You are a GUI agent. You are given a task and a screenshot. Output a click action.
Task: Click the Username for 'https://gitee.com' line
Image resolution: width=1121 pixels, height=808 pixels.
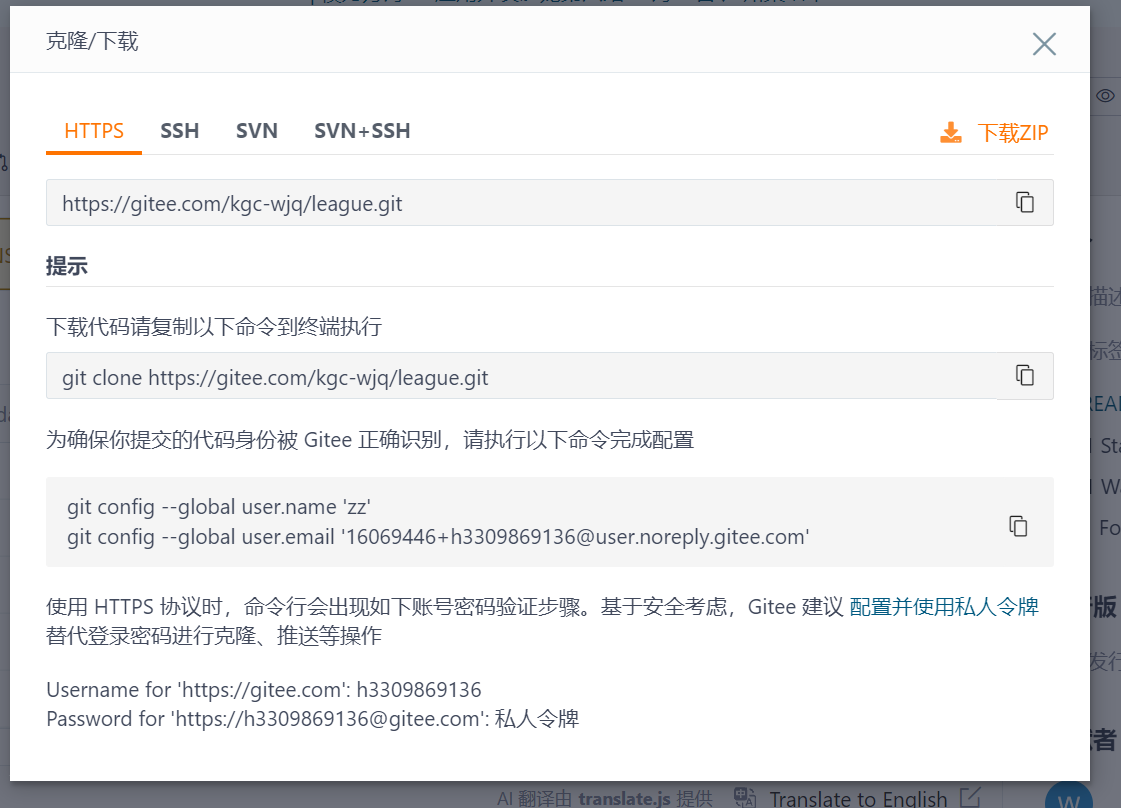(264, 690)
